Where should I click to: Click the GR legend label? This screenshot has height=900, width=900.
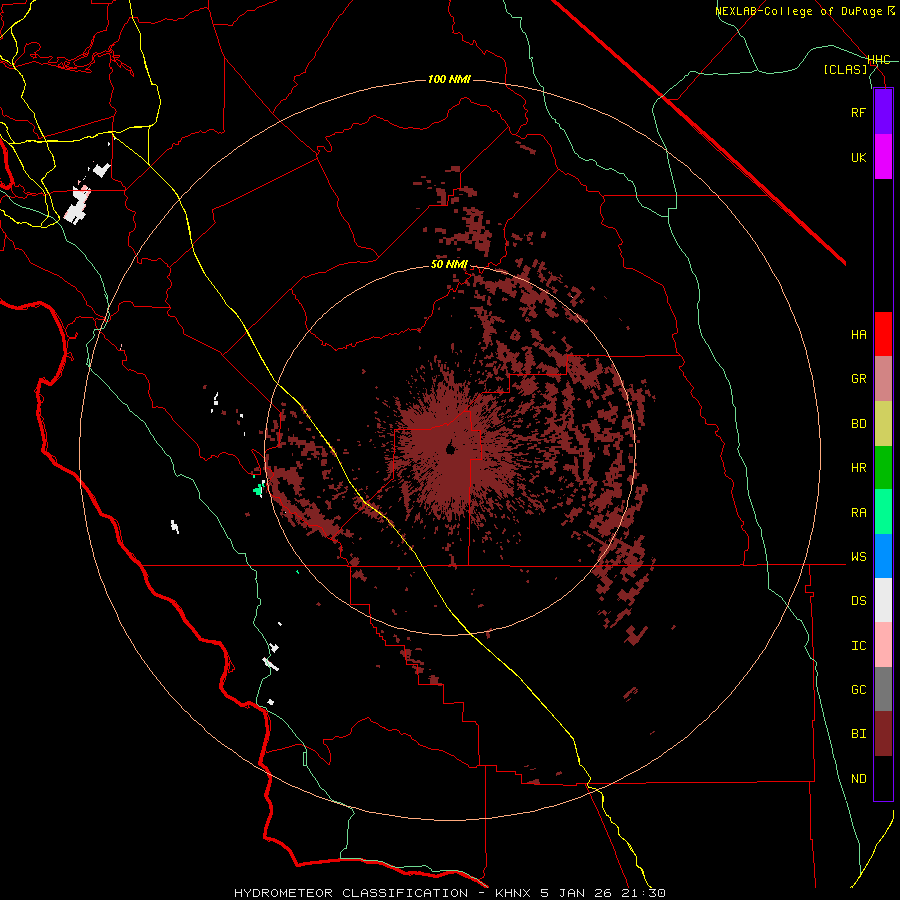point(858,379)
